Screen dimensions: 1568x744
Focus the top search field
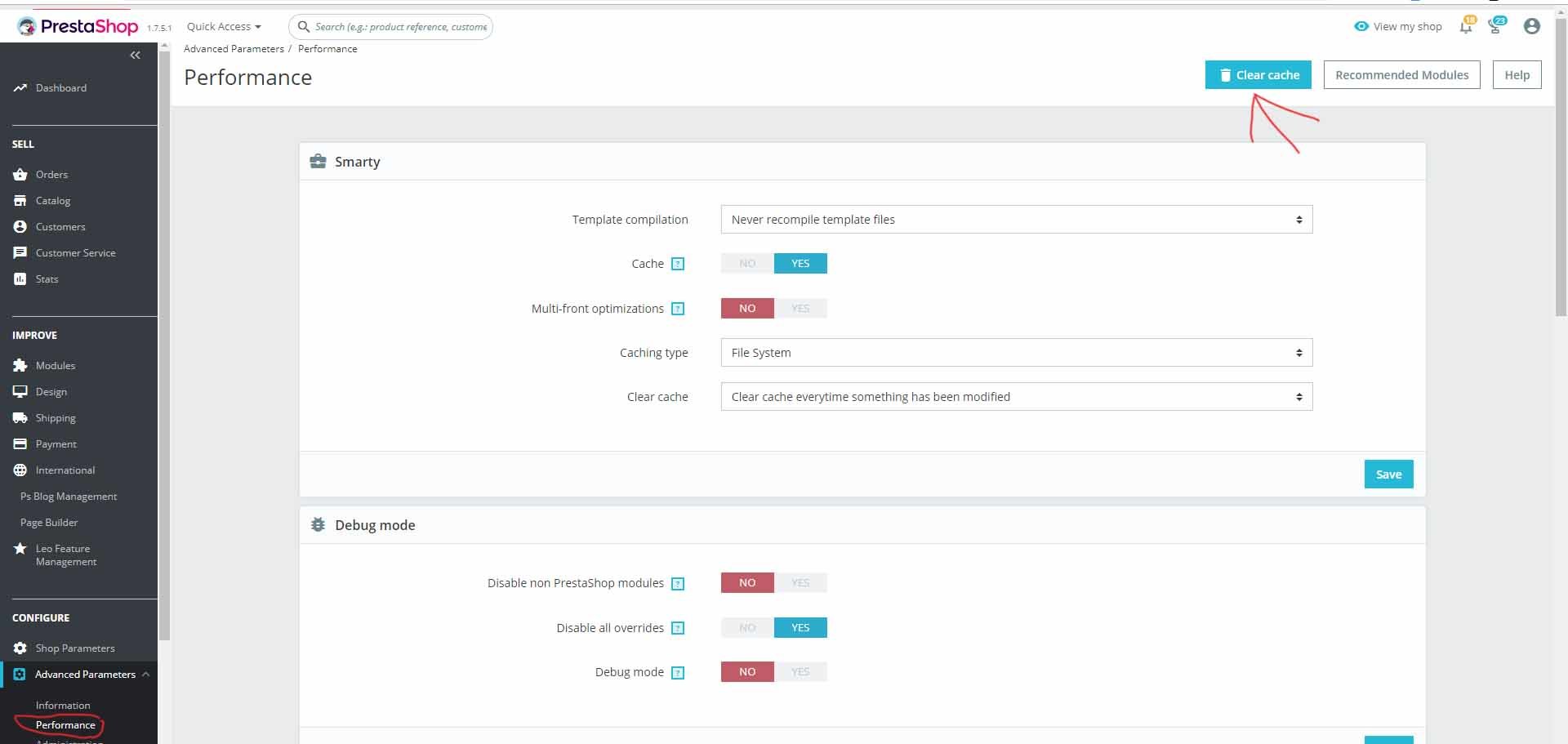tap(390, 27)
